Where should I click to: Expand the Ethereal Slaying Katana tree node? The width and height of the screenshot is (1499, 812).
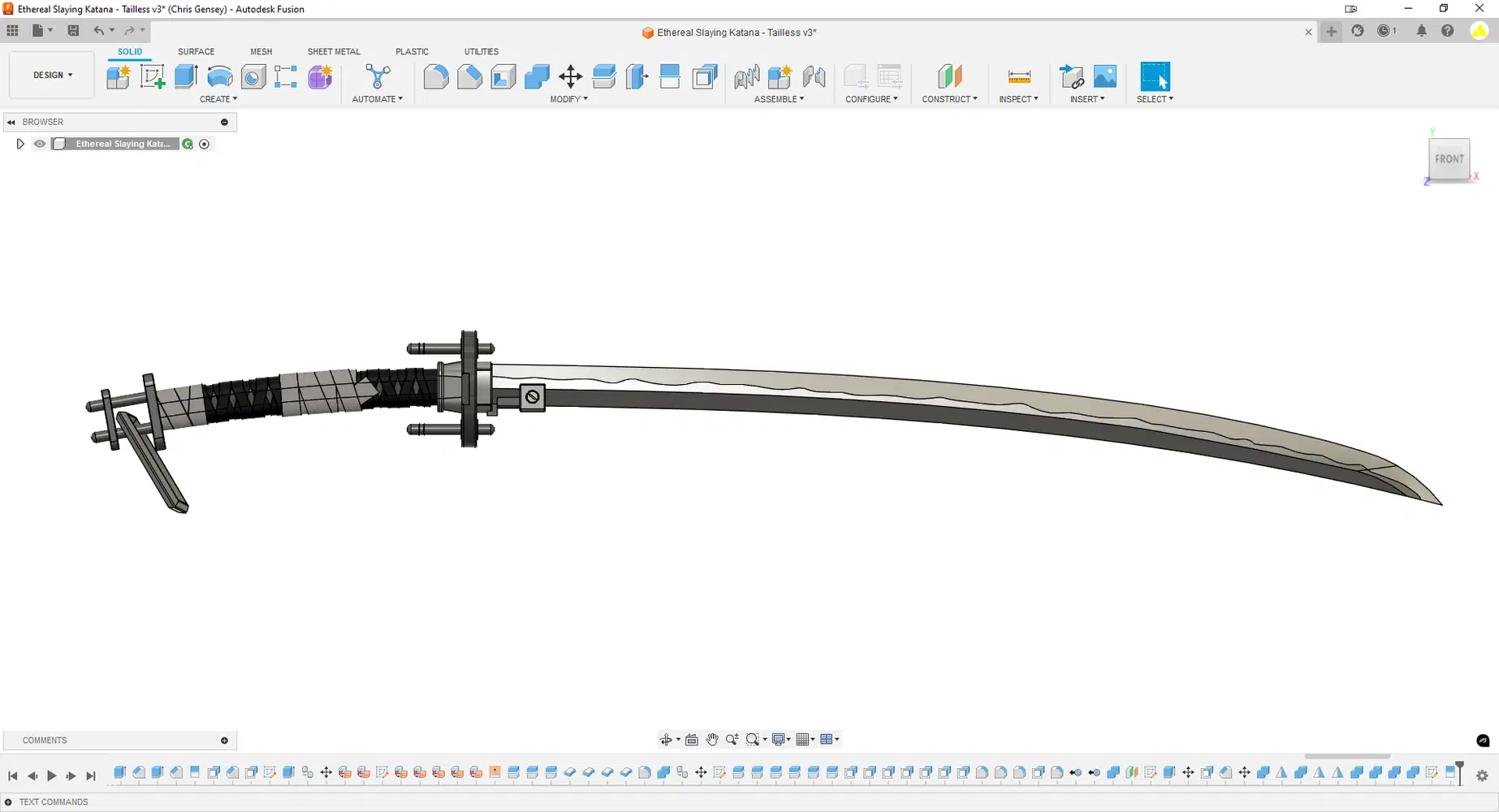click(x=20, y=144)
